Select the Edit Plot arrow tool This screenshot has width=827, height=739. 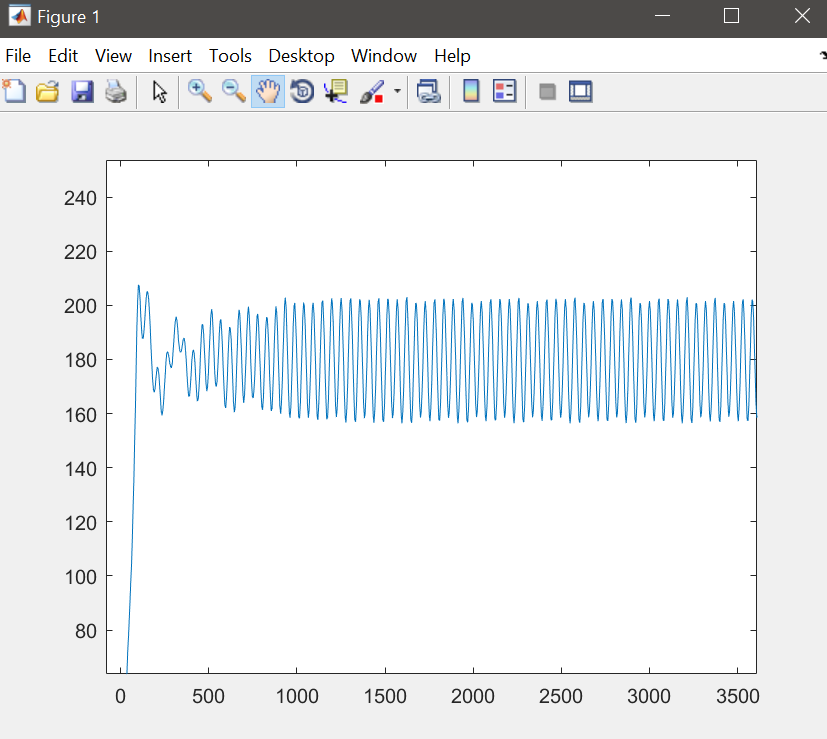pyautogui.click(x=159, y=92)
